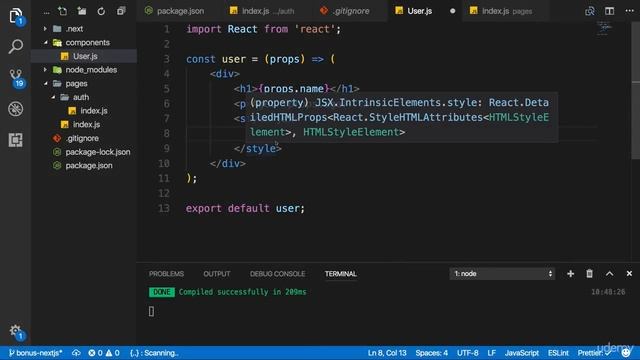Open index.js under the auth folder
The image size is (640, 360).
coord(94,111)
